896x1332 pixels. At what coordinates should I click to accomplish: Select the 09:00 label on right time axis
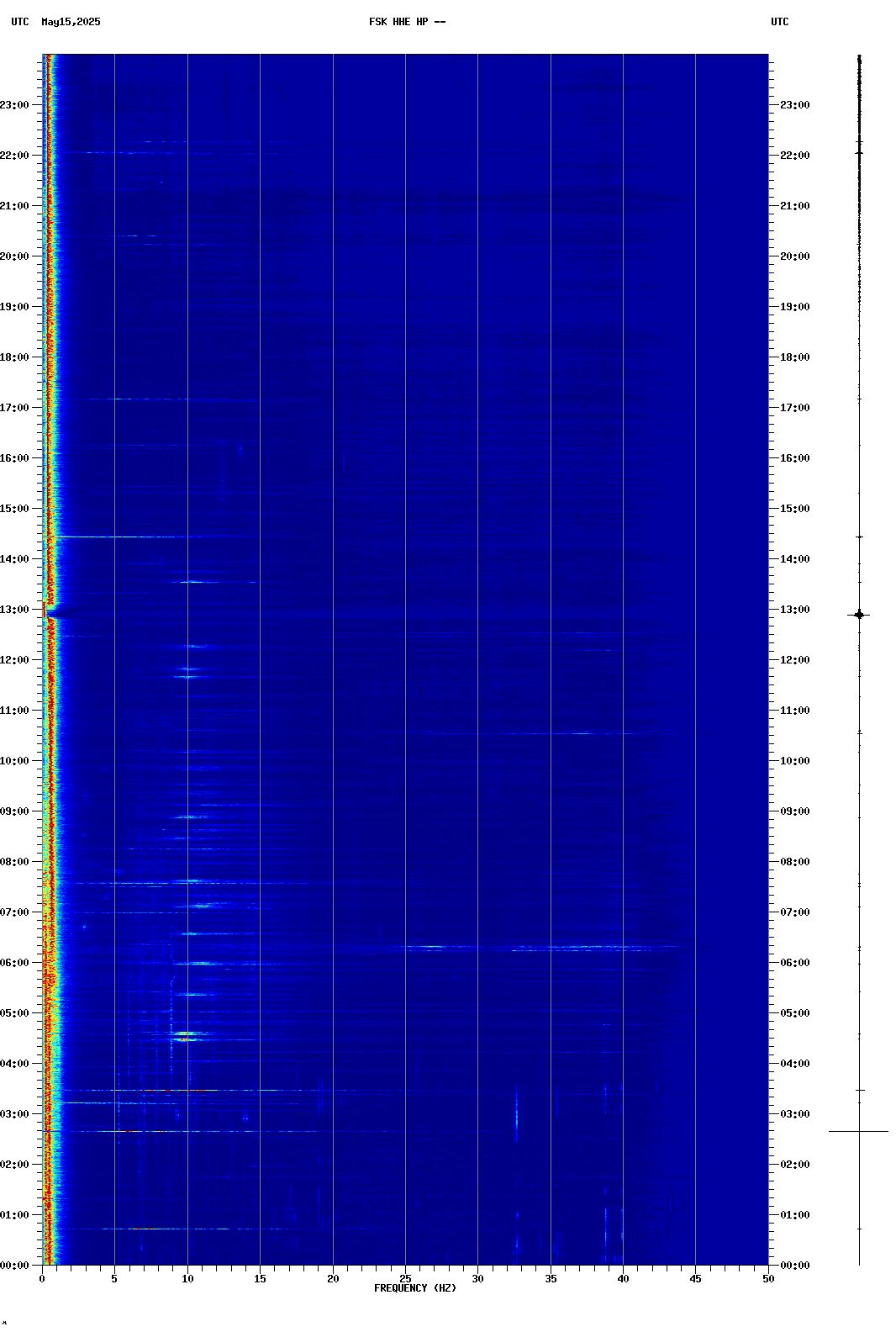point(794,811)
